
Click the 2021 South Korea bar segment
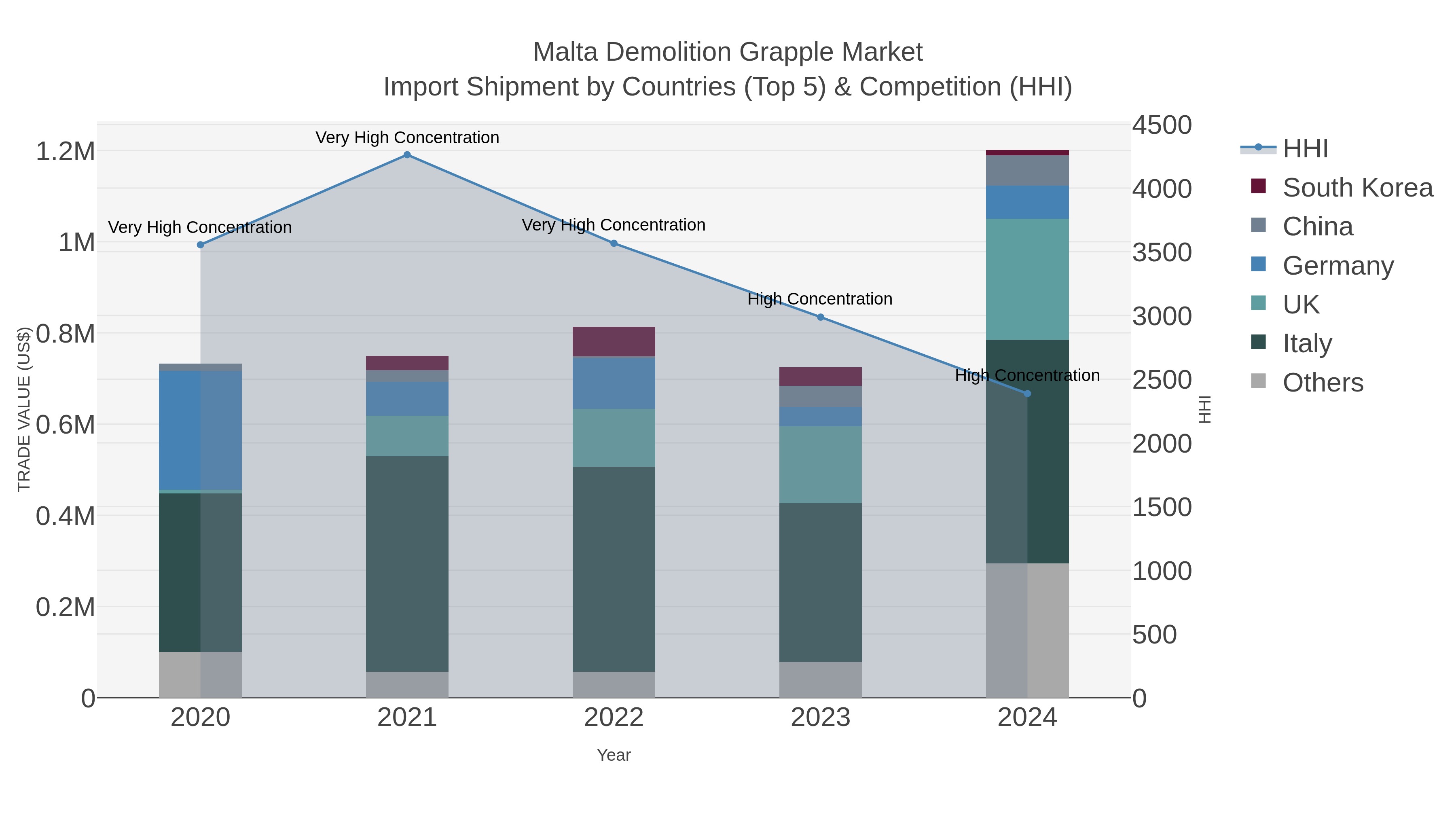pyautogui.click(x=407, y=363)
